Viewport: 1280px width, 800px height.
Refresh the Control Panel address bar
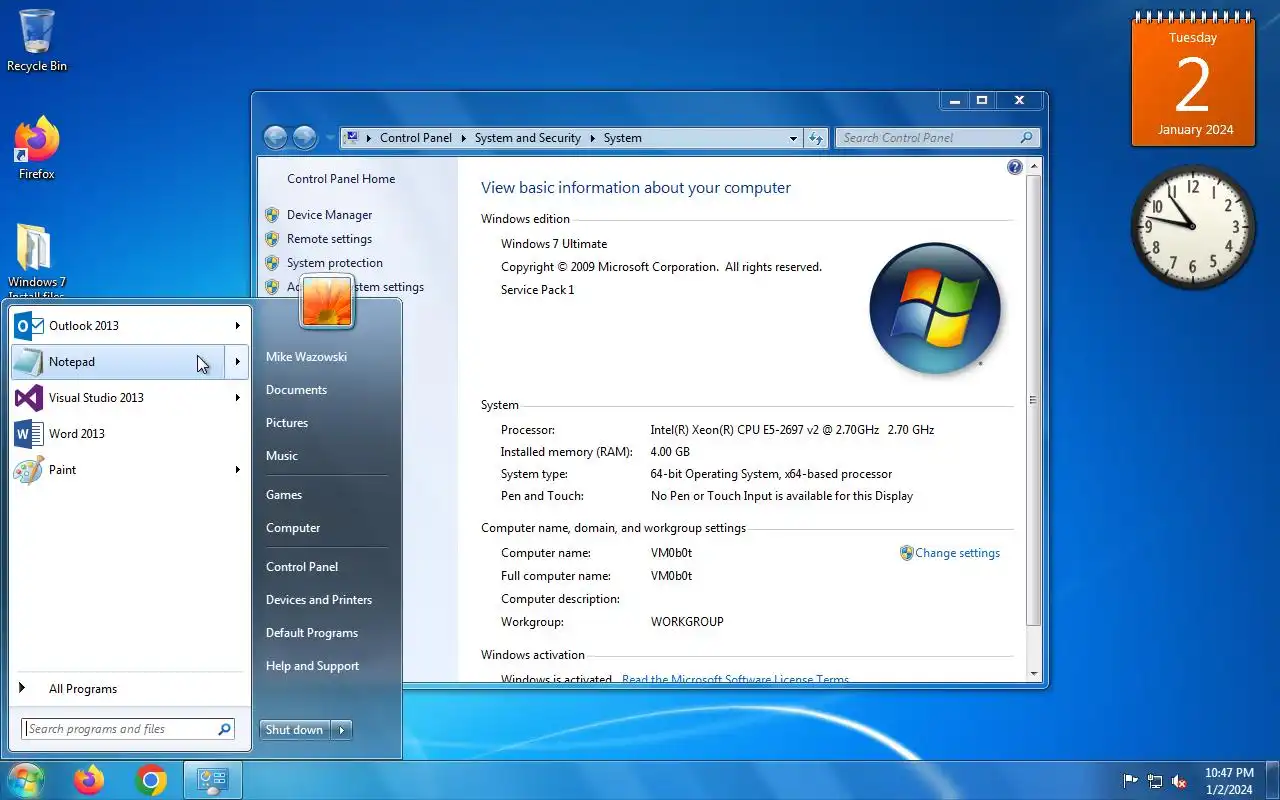pos(816,138)
